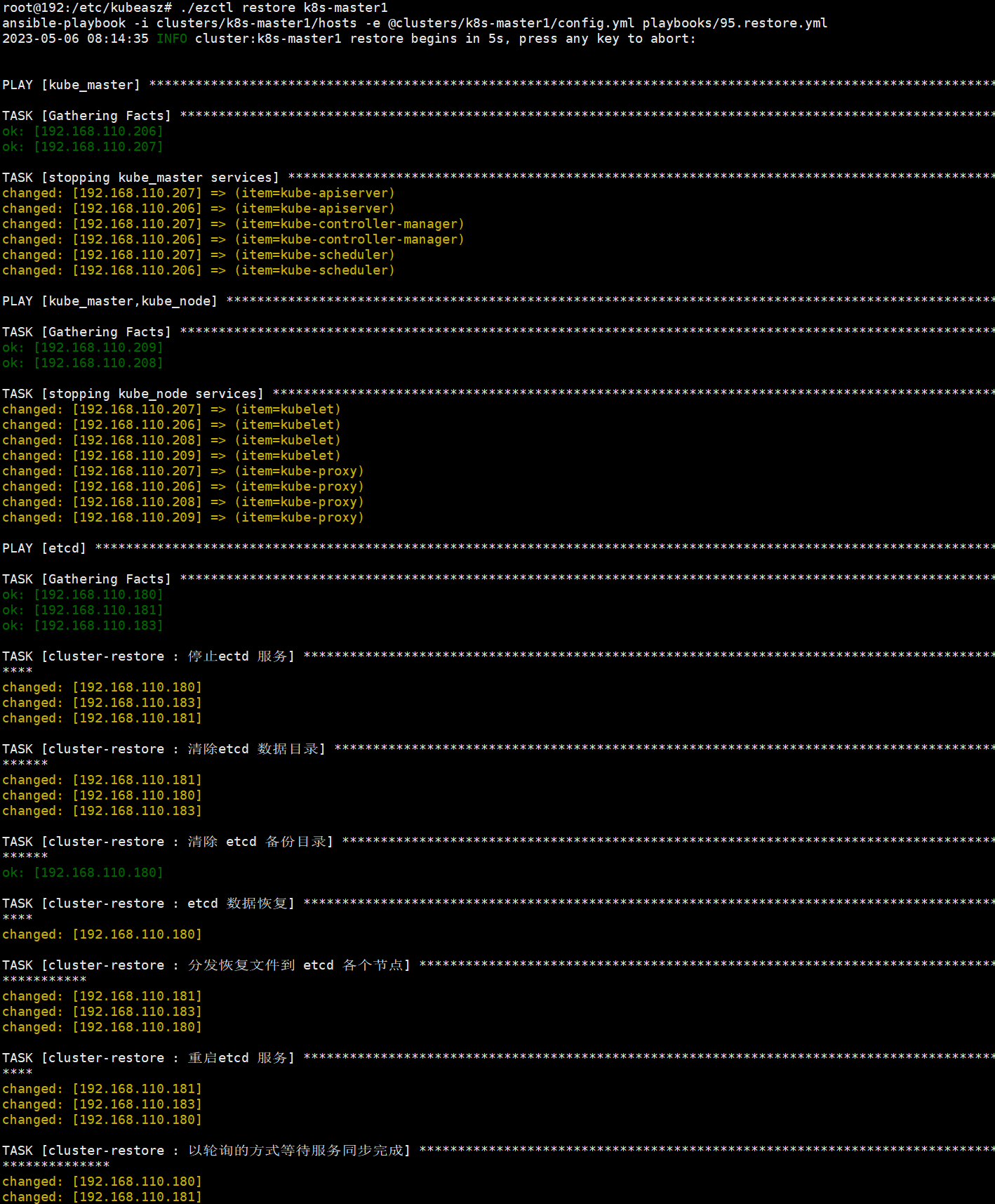Click the 192.168.110.208 'item=kube-proxy' line

[183, 502]
